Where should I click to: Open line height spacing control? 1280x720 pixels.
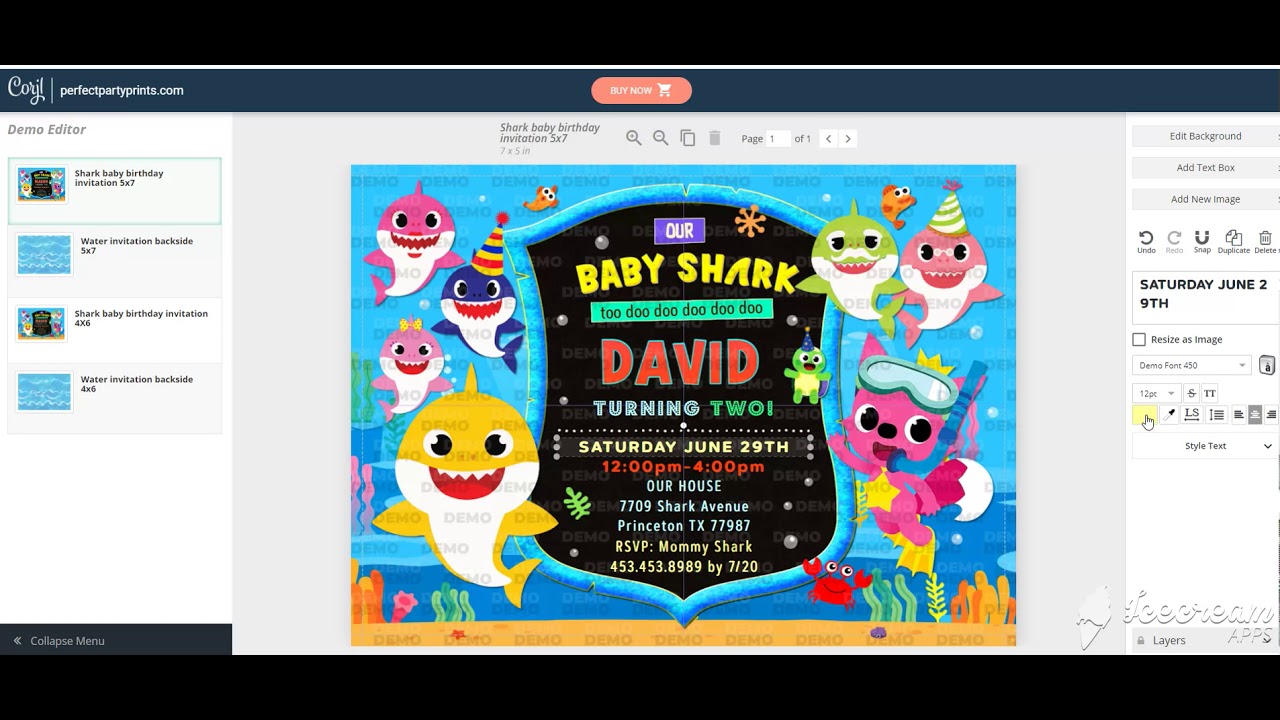click(1216, 414)
